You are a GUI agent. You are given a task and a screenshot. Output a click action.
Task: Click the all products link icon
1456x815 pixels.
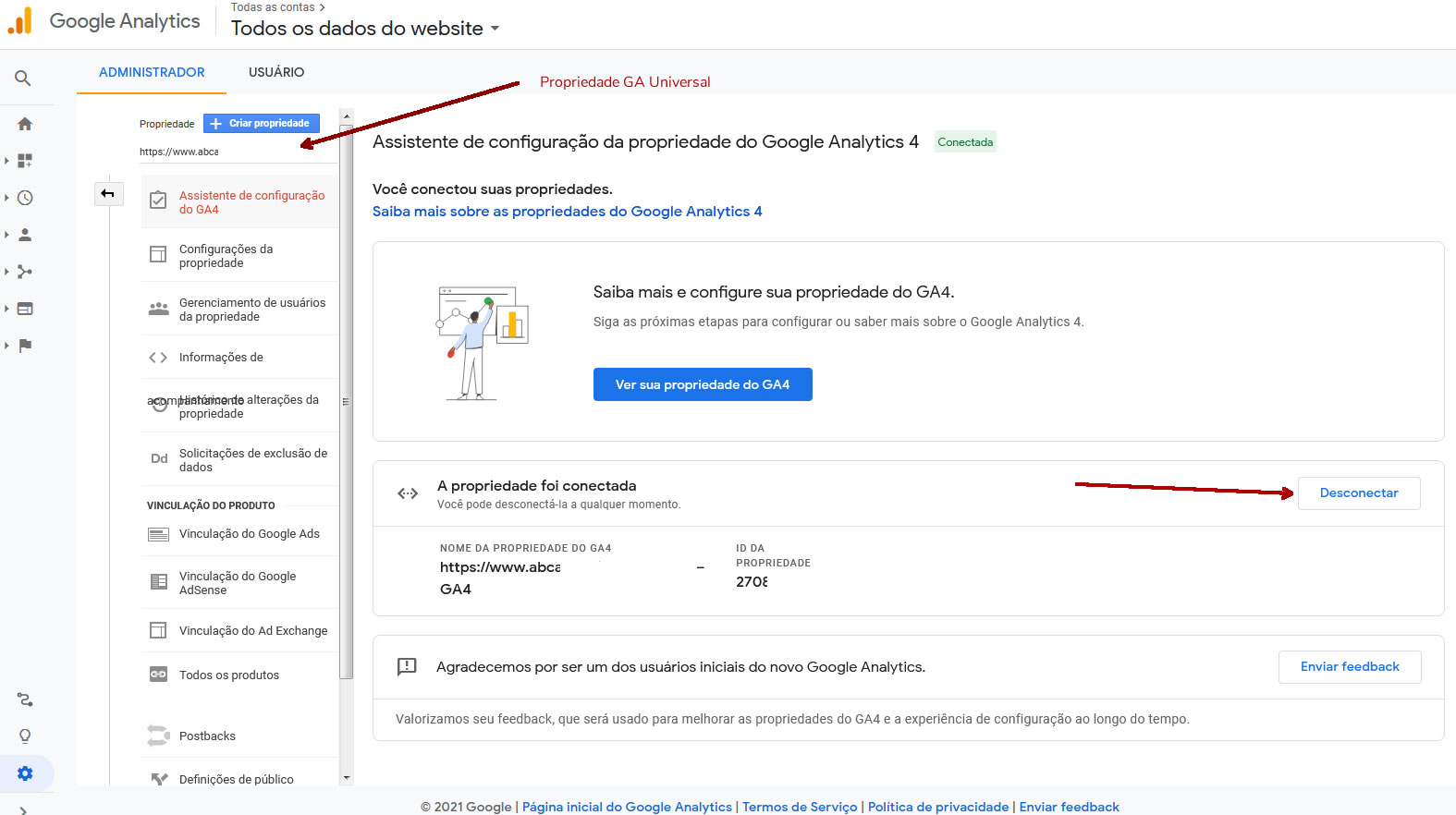158,675
